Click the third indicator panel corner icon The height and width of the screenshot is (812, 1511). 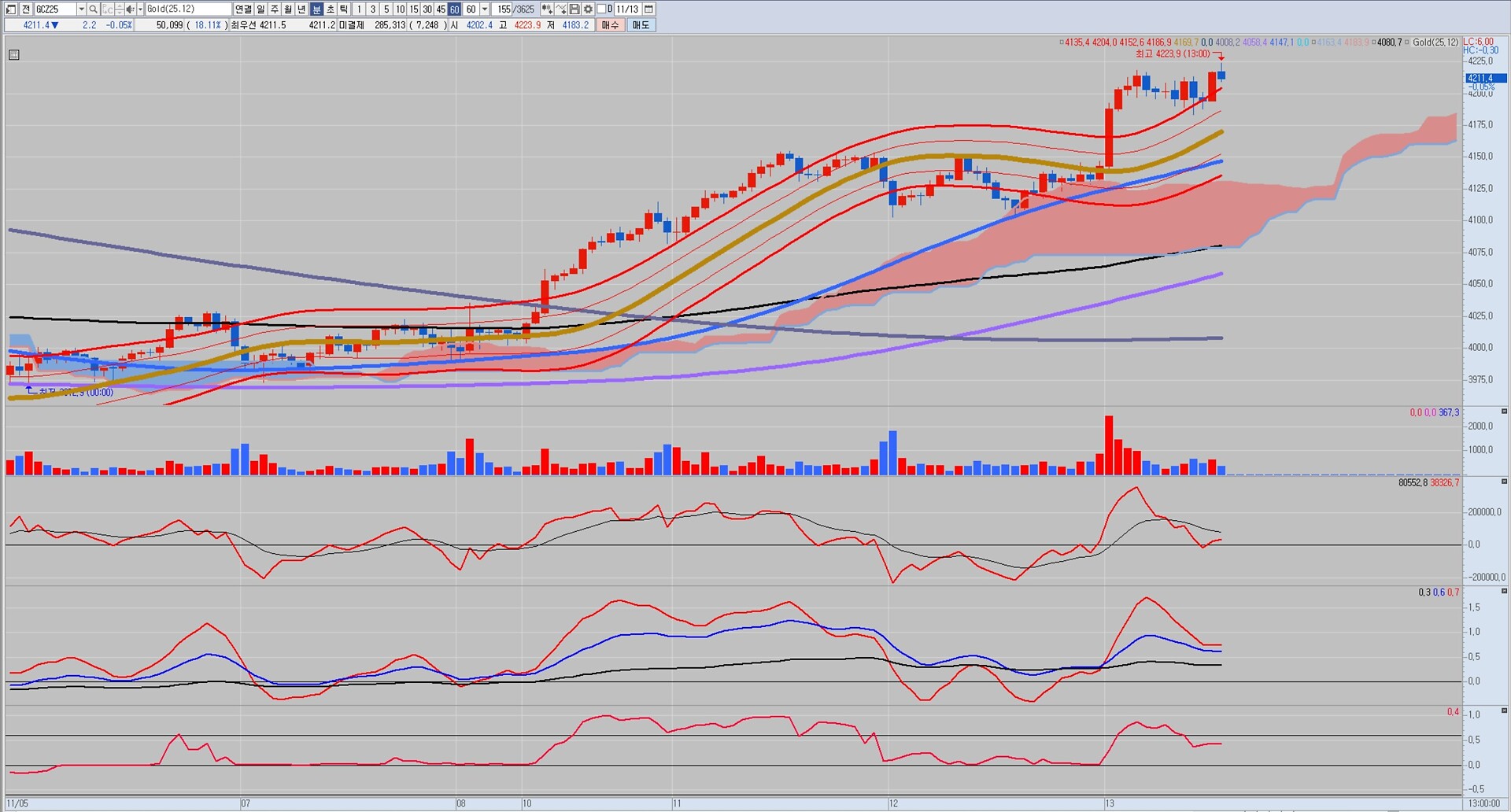click(x=1505, y=591)
